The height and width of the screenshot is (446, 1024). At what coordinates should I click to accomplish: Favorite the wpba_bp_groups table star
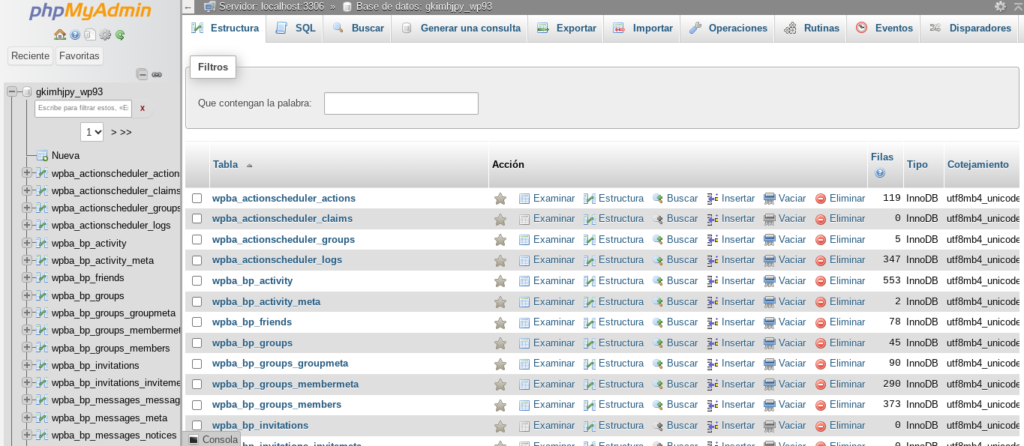(500, 343)
